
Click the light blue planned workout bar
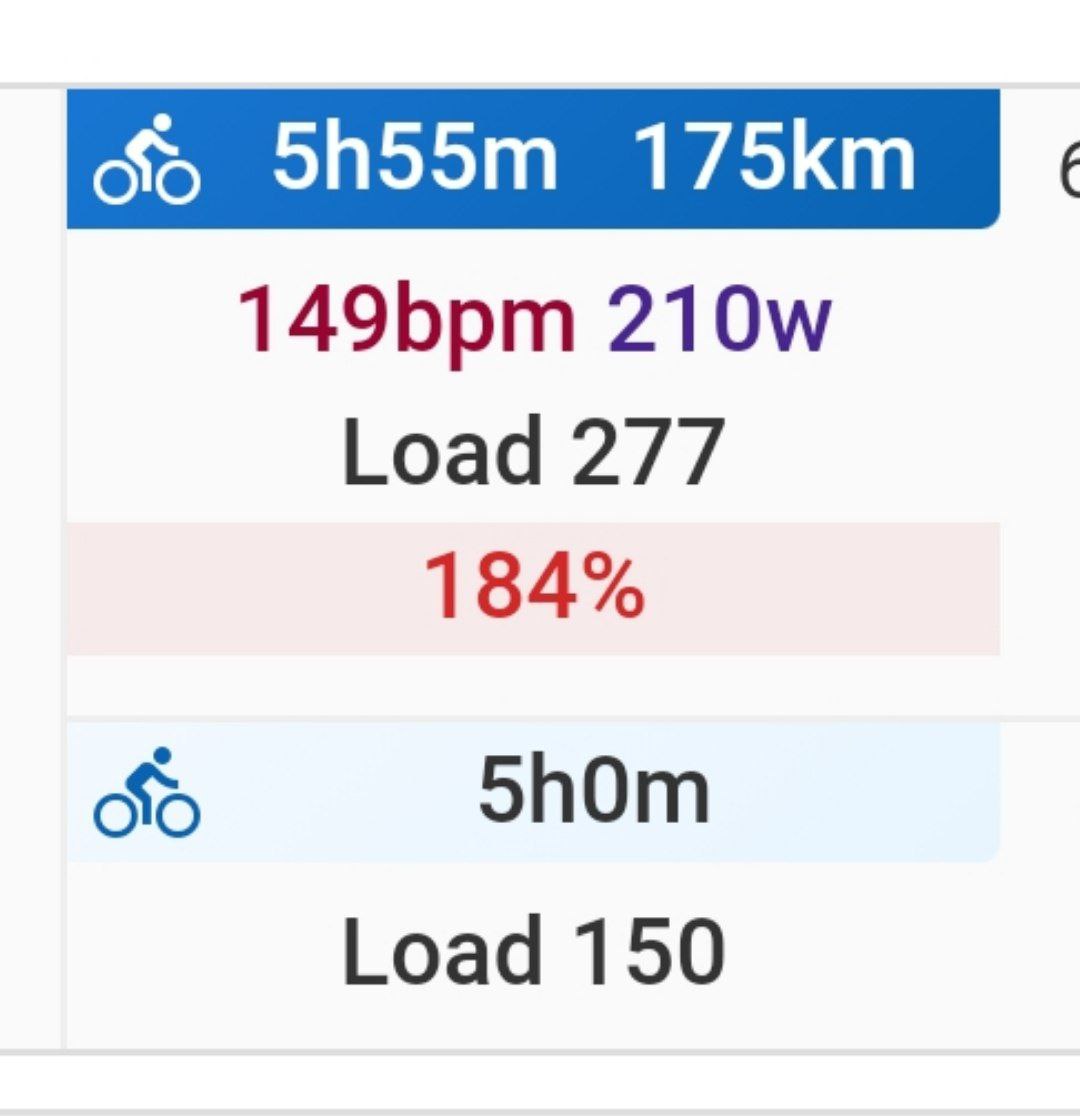coord(533,791)
